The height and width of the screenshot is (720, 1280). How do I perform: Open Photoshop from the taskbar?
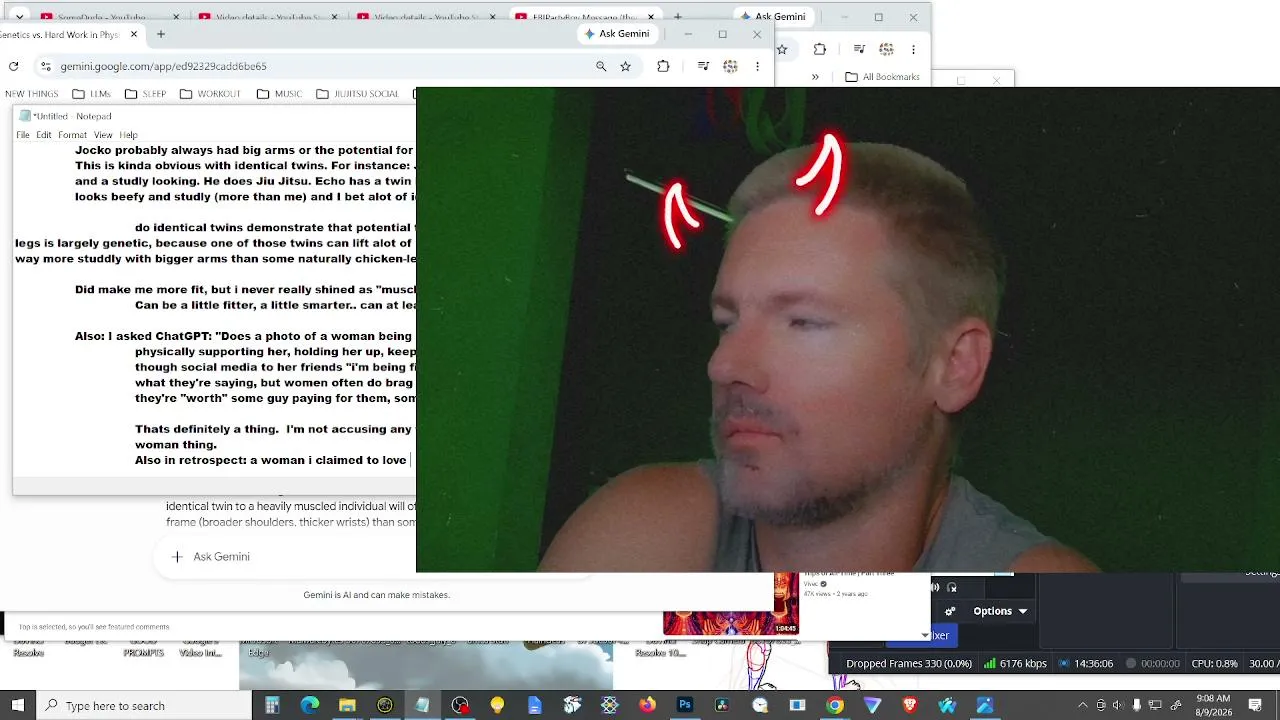pyautogui.click(x=685, y=706)
